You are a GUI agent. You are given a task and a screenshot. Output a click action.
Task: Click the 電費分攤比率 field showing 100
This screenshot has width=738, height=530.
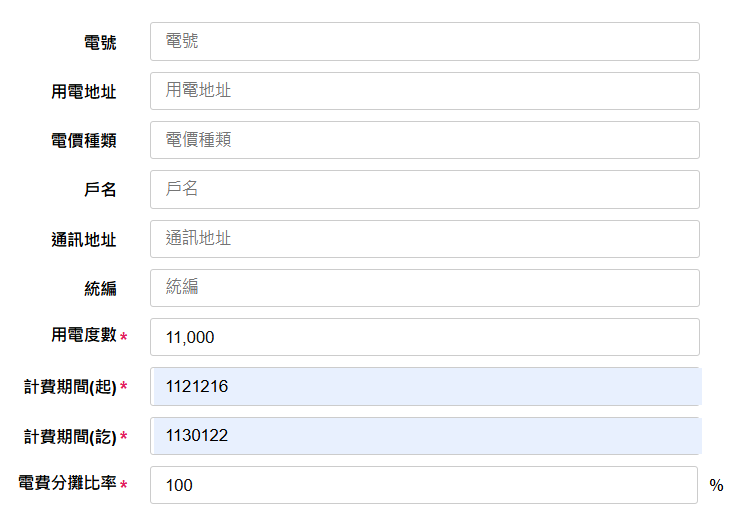tap(424, 485)
